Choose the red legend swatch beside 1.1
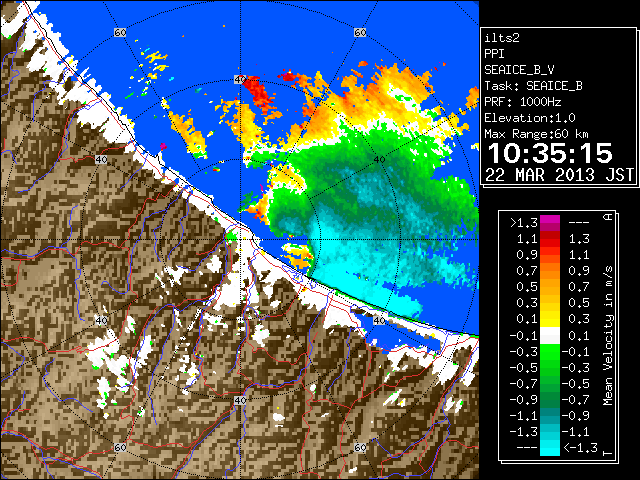Screen dimensions: 640x480 [x=550, y=239]
